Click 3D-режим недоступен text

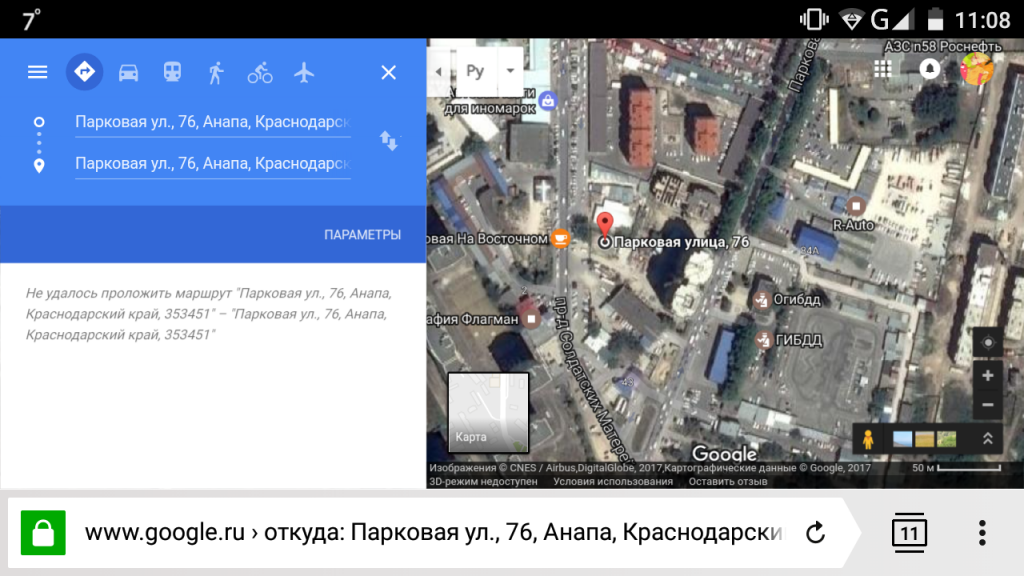[483, 482]
